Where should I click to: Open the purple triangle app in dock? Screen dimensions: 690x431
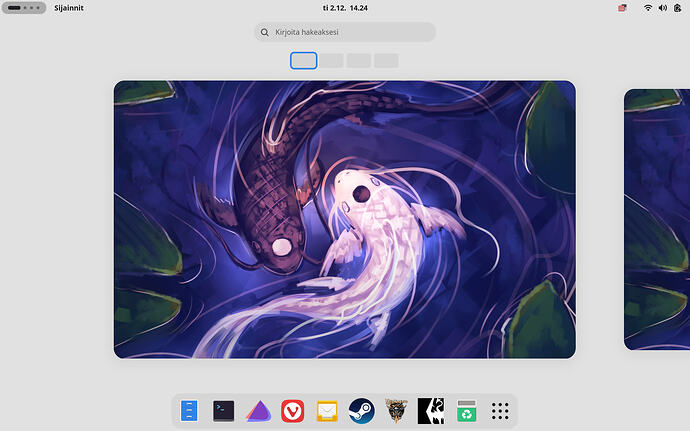[x=258, y=411]
